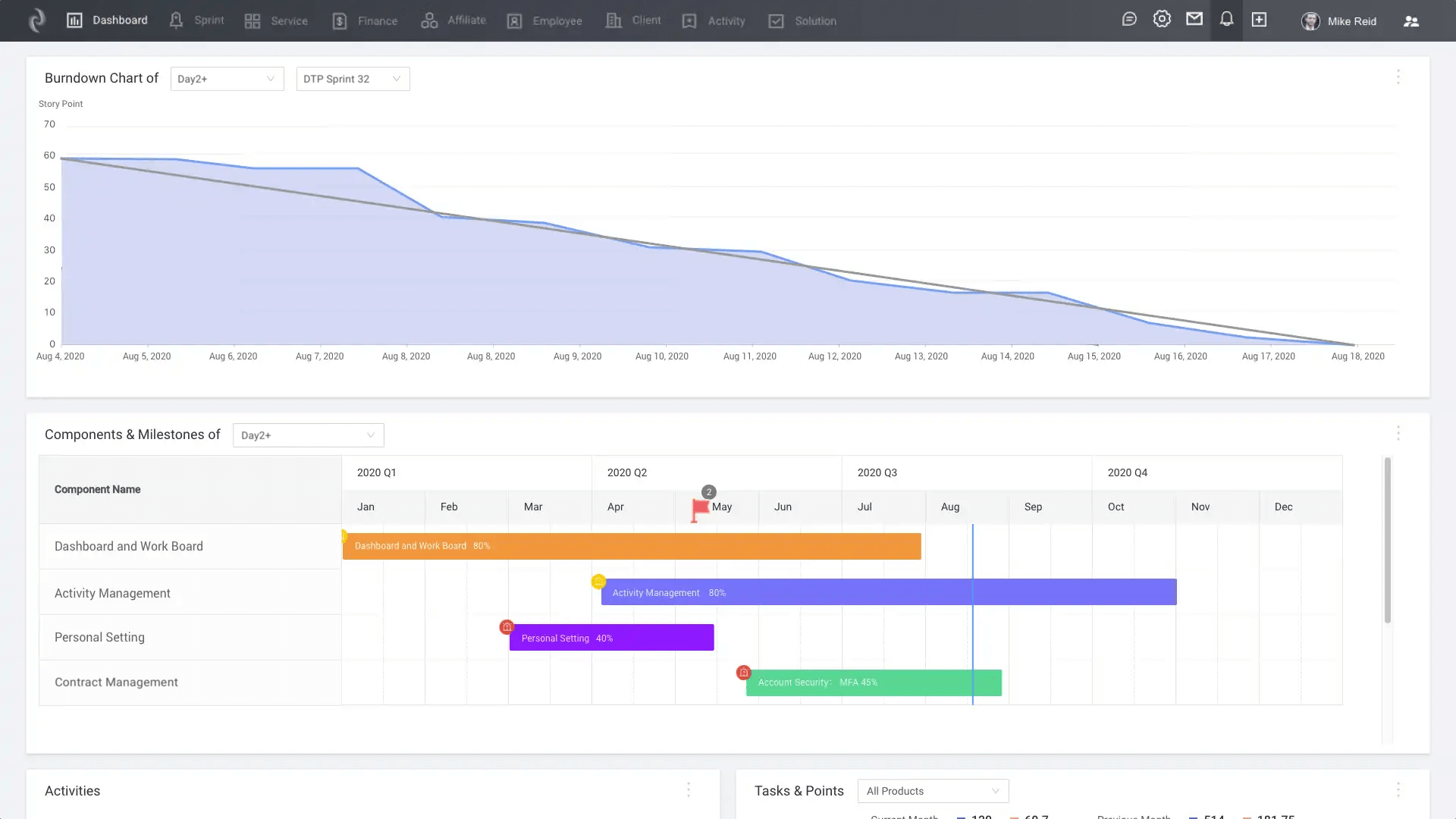Open Burndown Chart three-dot menu
The image size is (1456, 819).
point(1398,77)
